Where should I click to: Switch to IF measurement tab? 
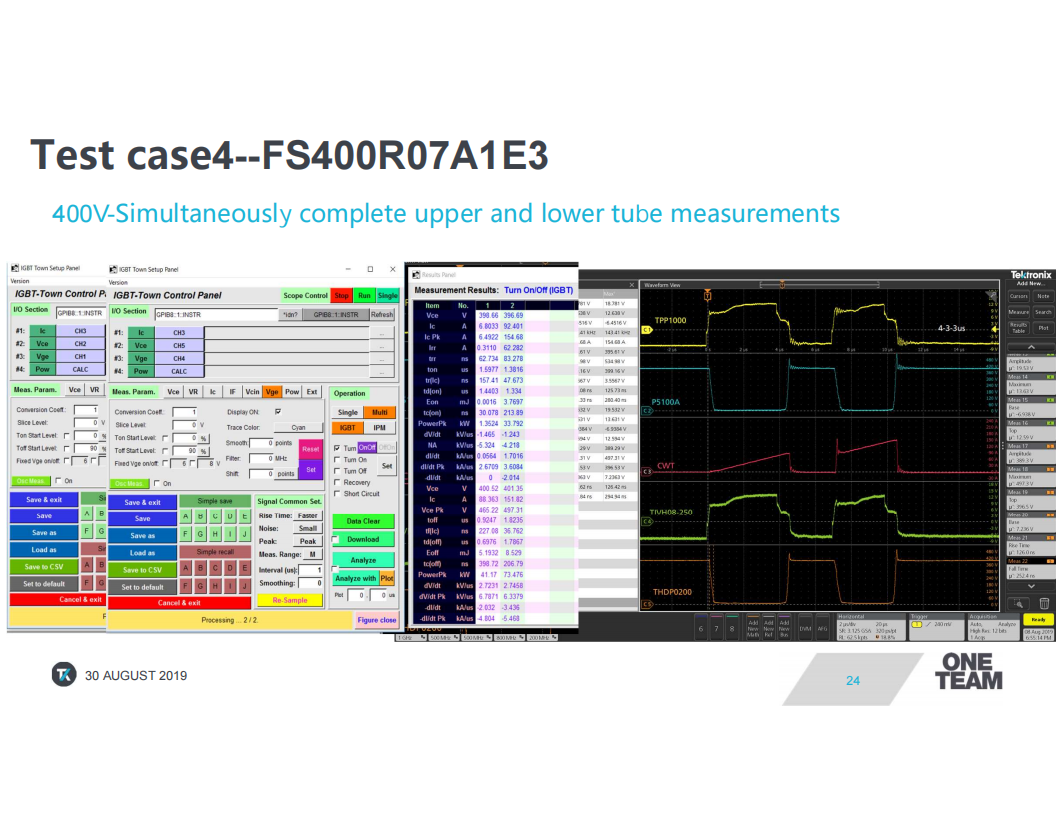pyautogui.click(x=232, y=392)
